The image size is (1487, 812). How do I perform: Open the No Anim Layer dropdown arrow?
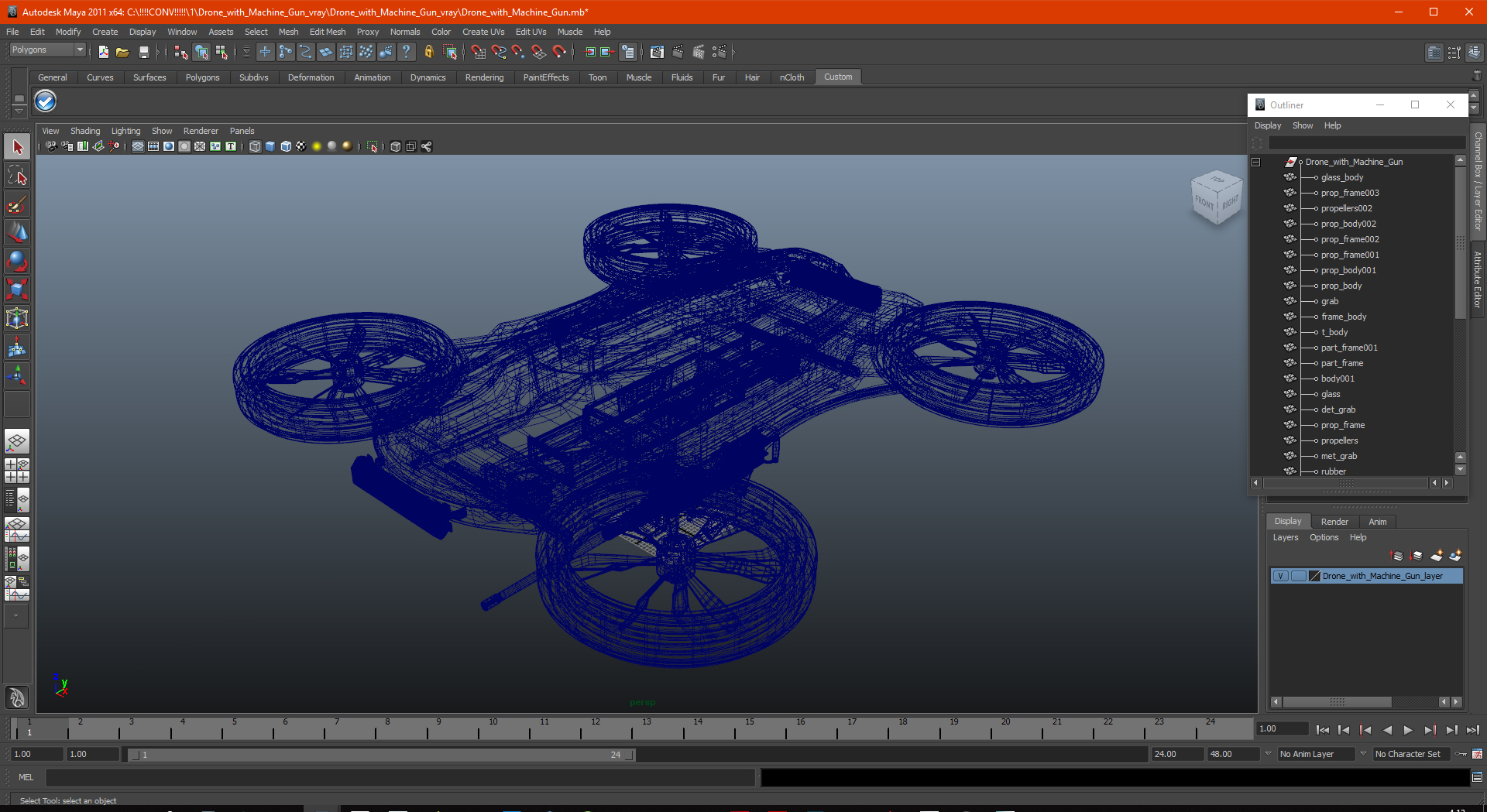click(x=1268, y=753)
